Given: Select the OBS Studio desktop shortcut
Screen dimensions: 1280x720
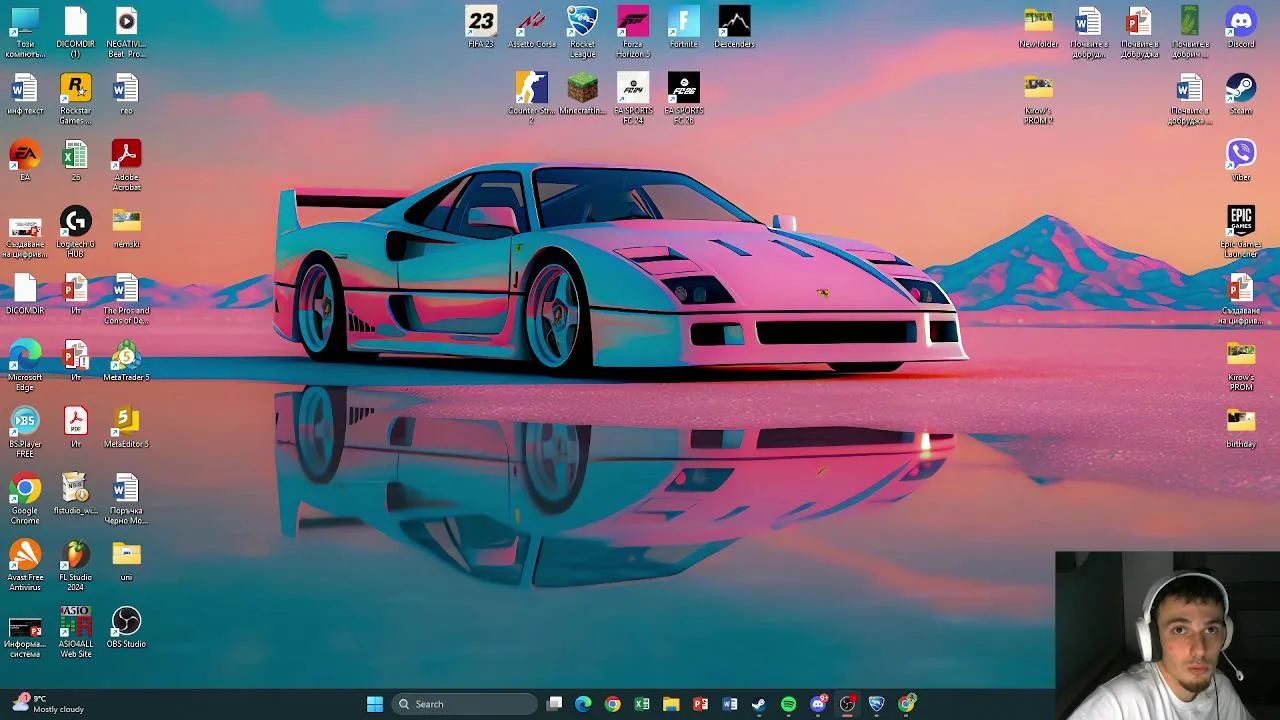Looking at the screenshot, I should click(x=126, y=628).
